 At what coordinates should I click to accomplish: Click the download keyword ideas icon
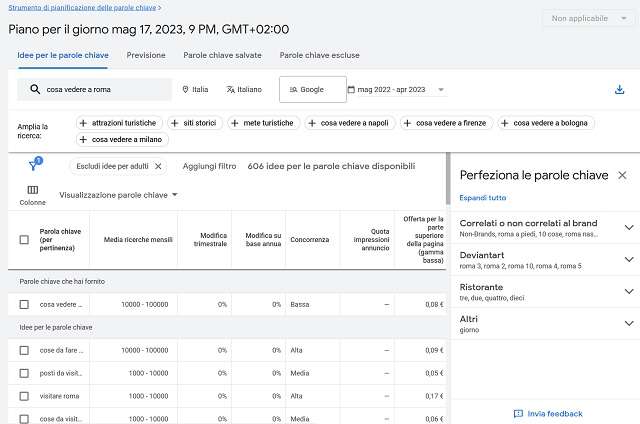(x=619, y=90)
